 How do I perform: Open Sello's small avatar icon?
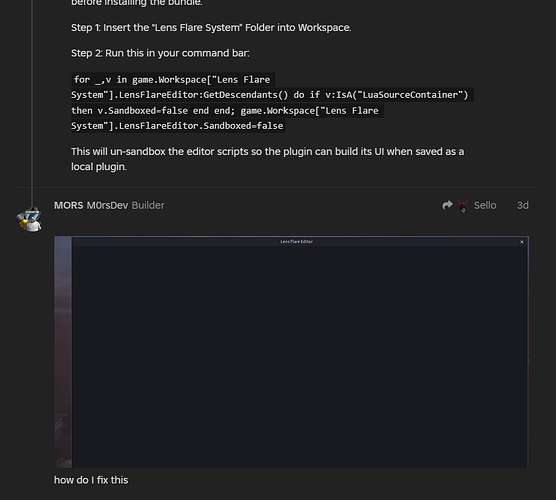[463, 205]
